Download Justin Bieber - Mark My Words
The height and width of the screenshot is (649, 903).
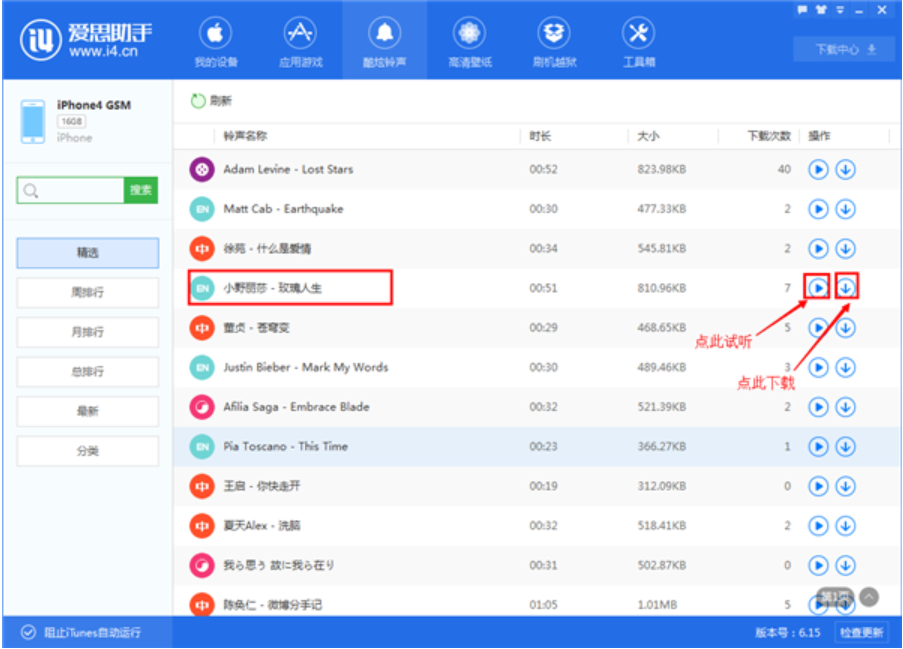846,367
